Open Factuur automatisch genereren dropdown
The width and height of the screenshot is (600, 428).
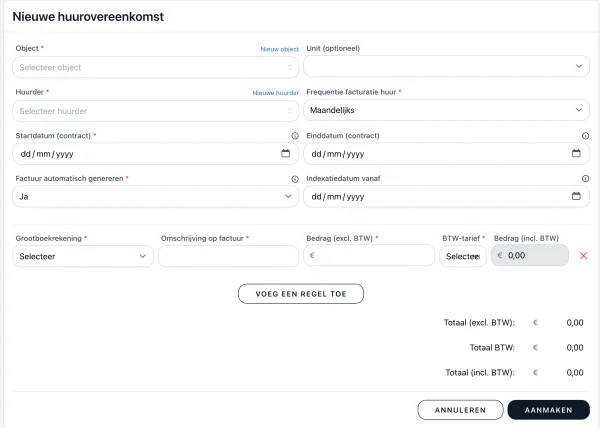point(155,197)
